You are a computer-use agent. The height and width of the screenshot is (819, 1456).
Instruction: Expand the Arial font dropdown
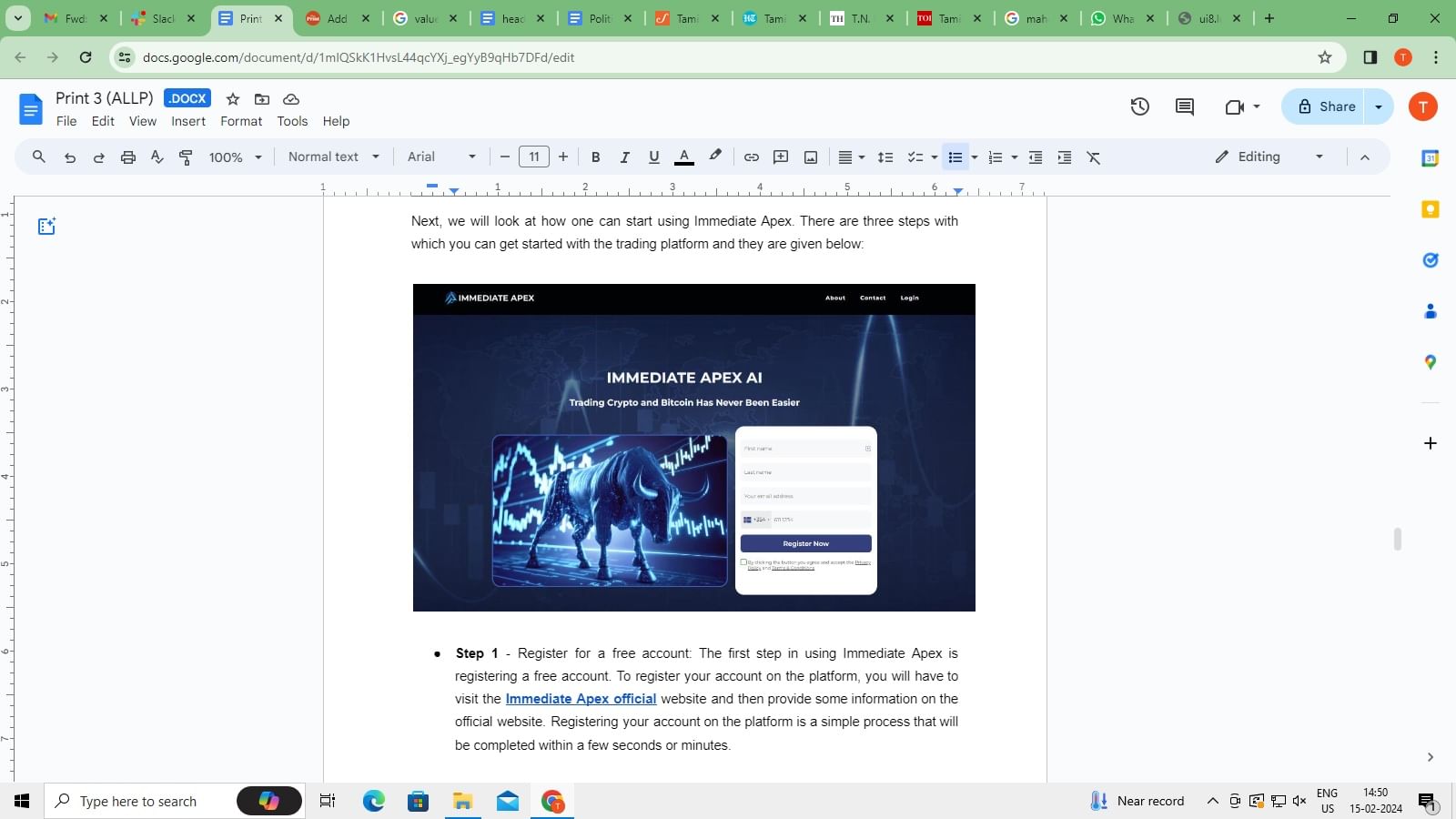pos(441,157)
